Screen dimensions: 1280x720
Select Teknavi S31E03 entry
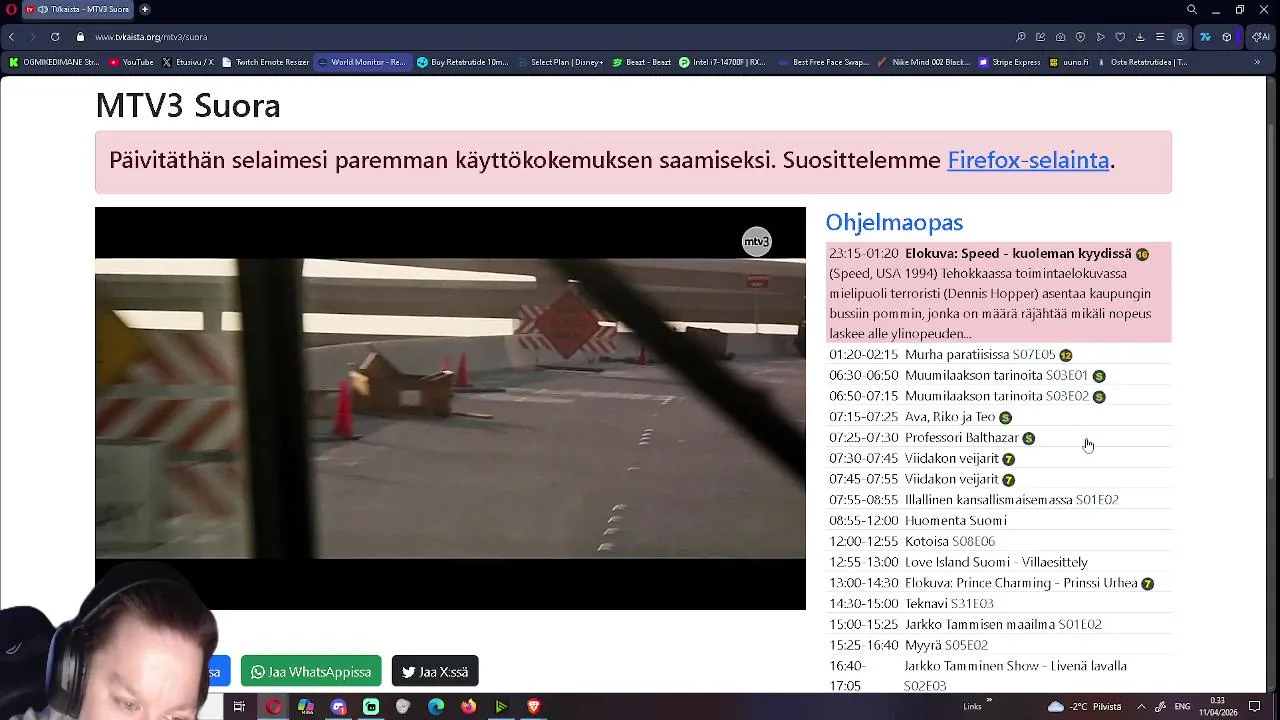[998, 604]
